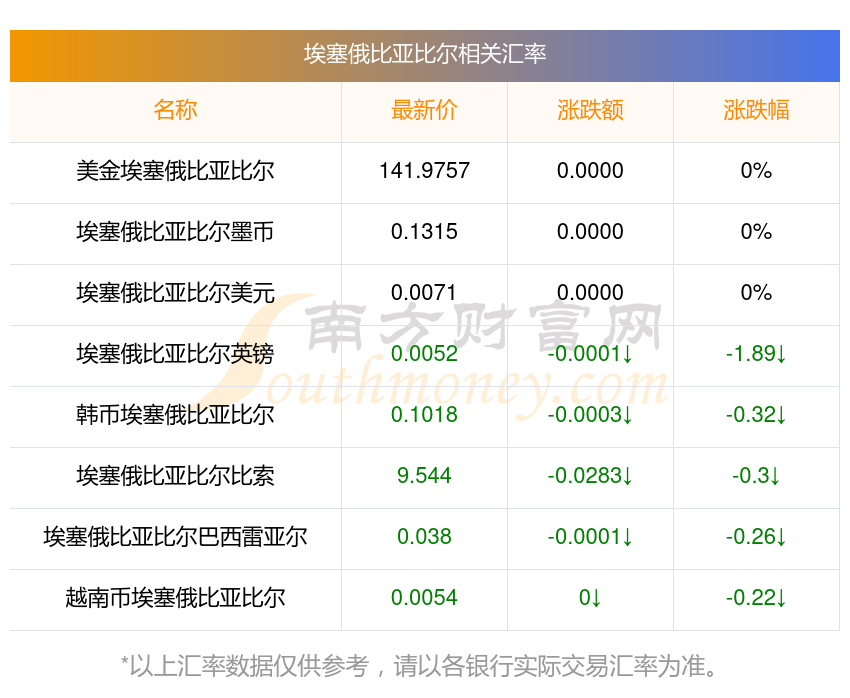
Task: Click the change value 0↓
Action: click(x=590, y=598)
